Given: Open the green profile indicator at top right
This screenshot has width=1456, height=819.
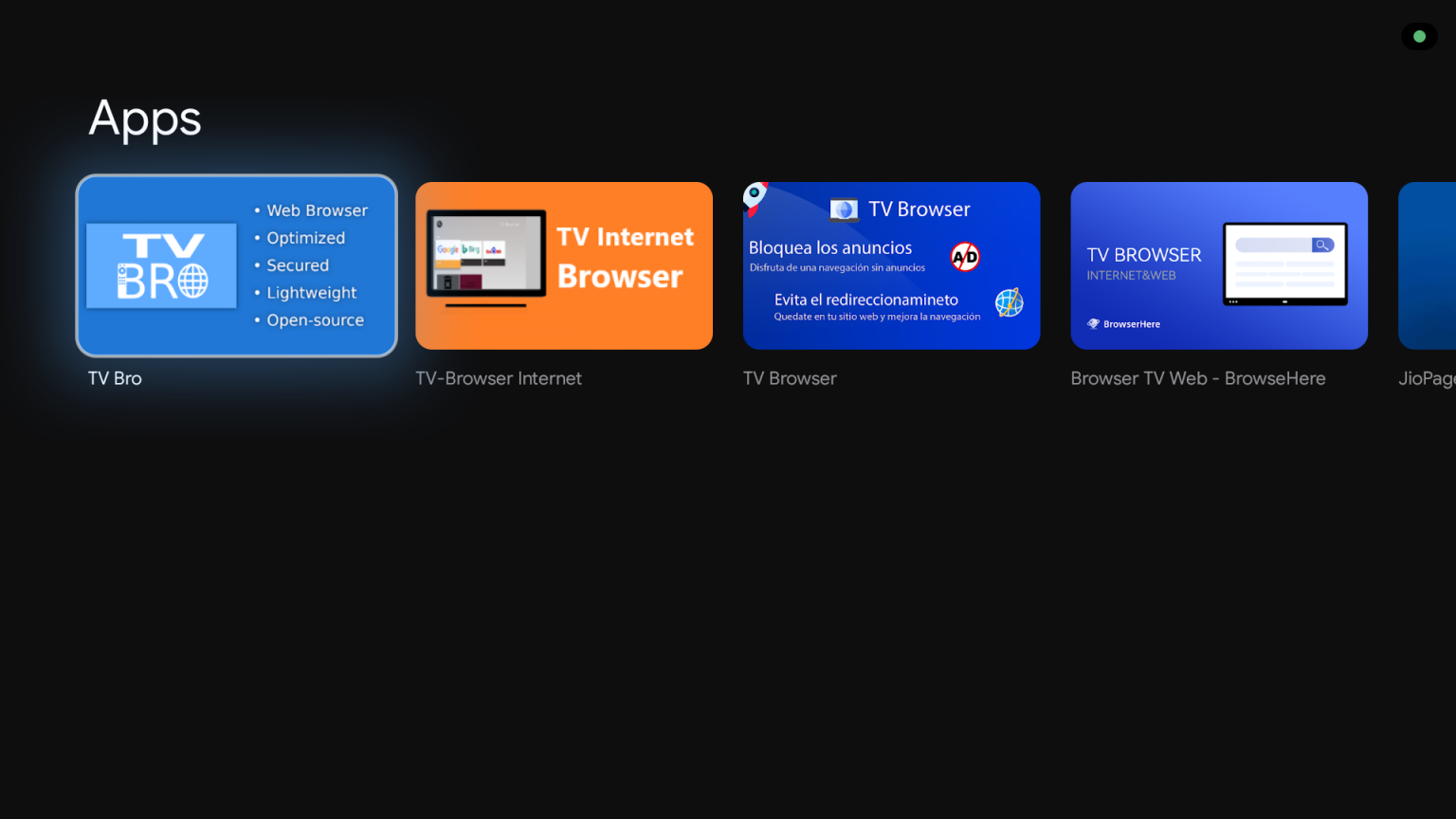Looking at the screenshot, I should pos(1419,36).
